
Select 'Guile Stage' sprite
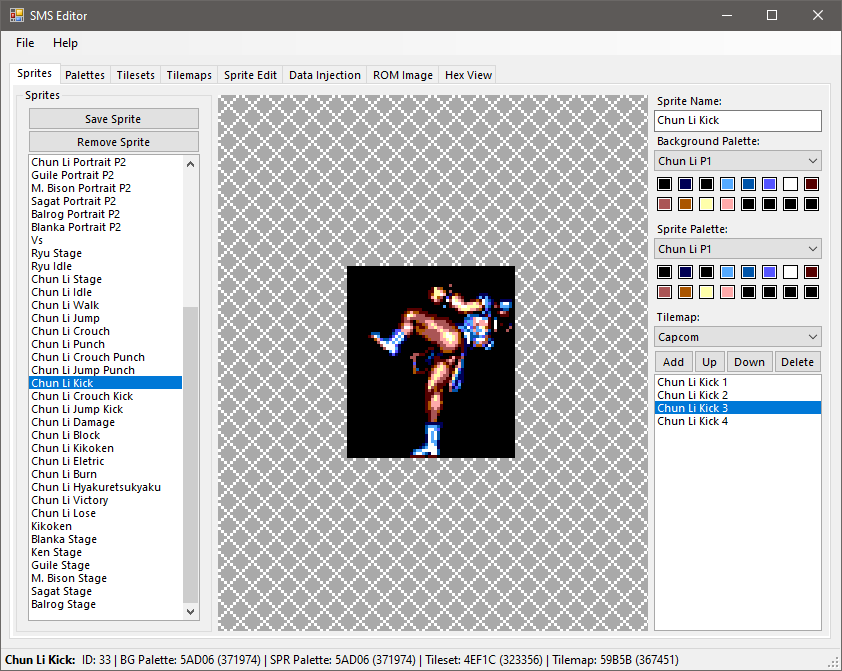106,565
